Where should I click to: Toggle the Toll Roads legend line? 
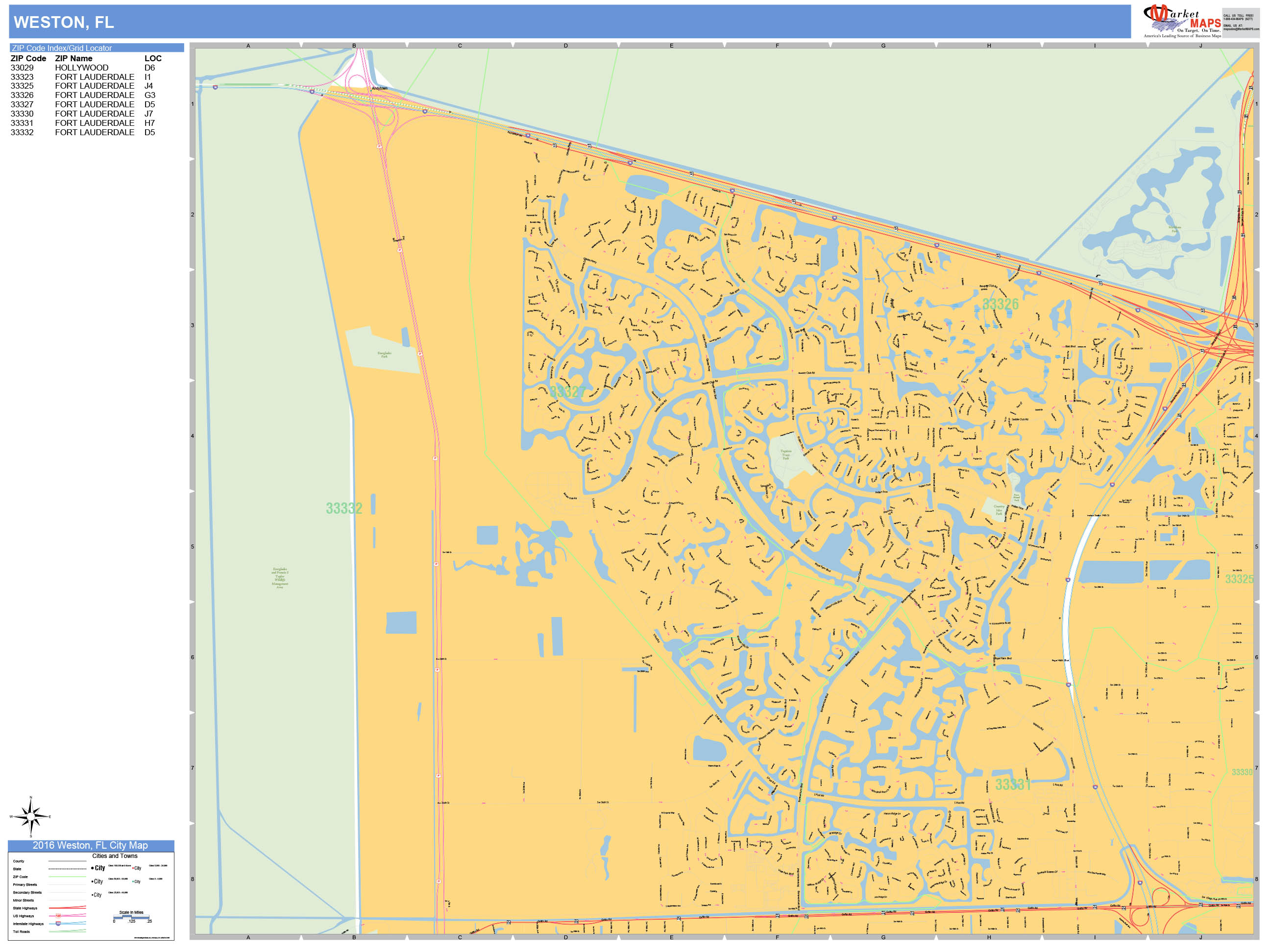67,932
